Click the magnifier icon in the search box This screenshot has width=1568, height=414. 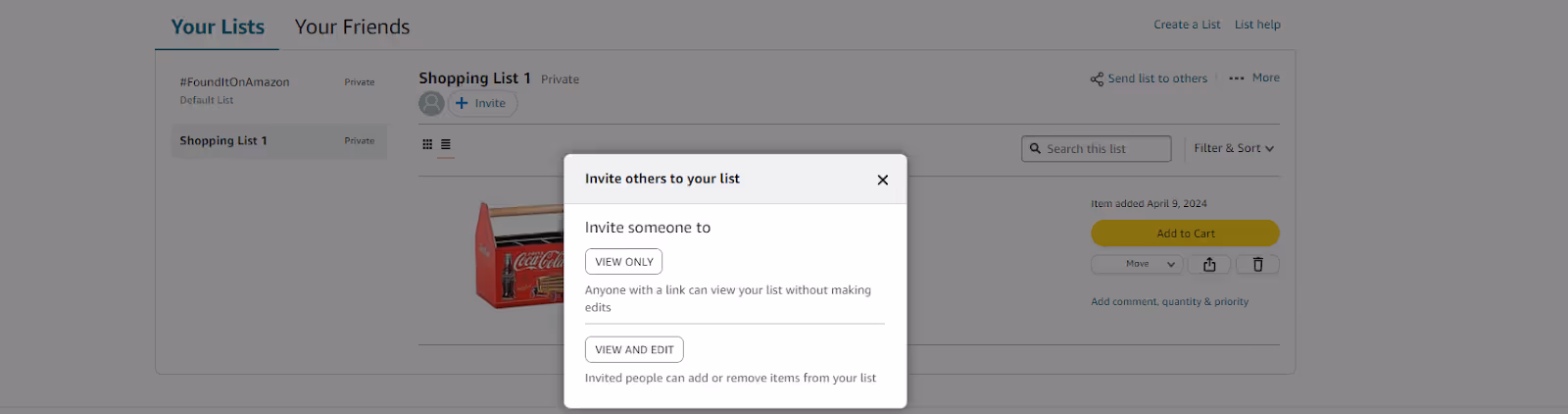(x=1035, y=148)
